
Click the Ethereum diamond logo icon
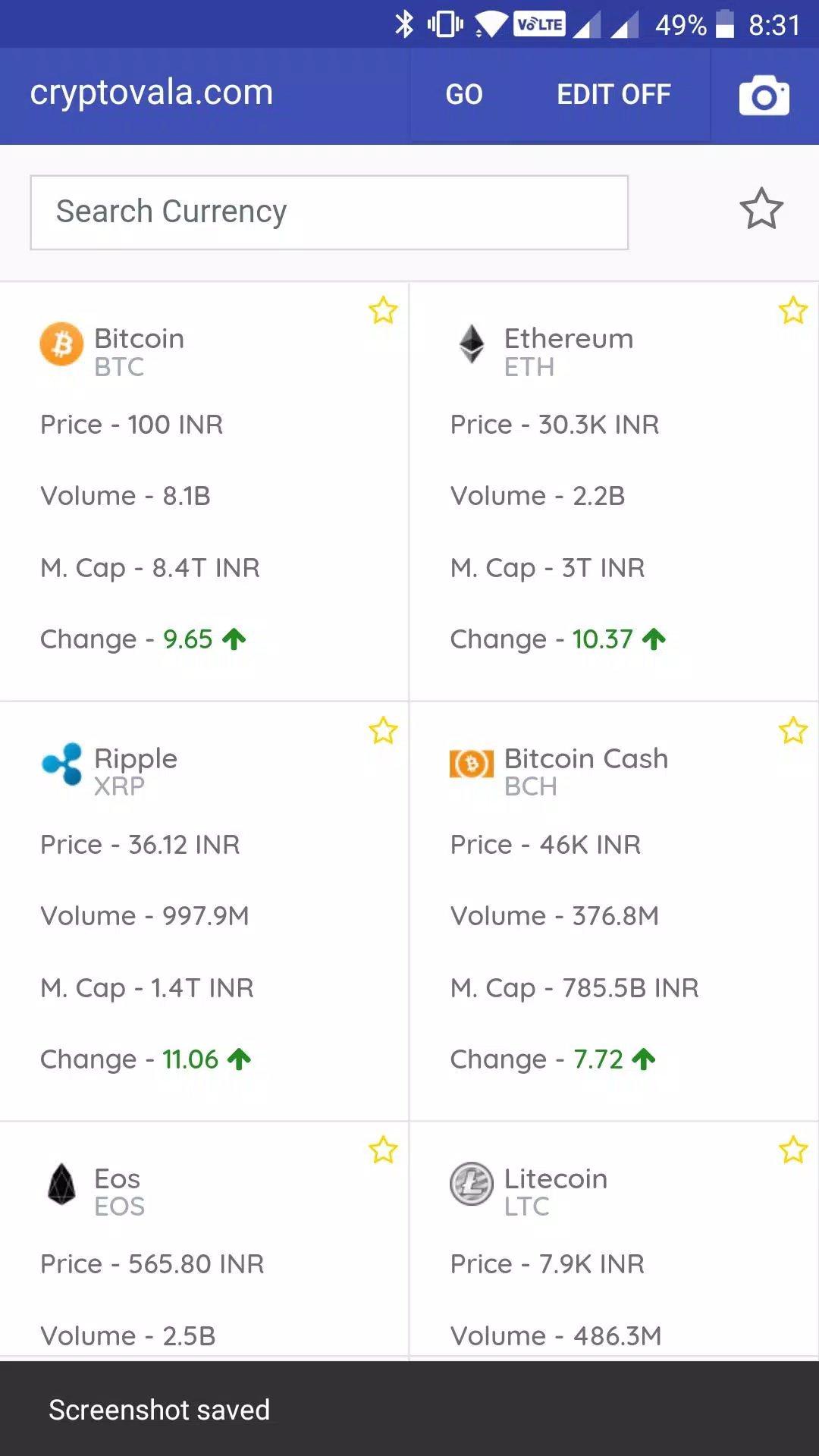(x=472, y=344)
